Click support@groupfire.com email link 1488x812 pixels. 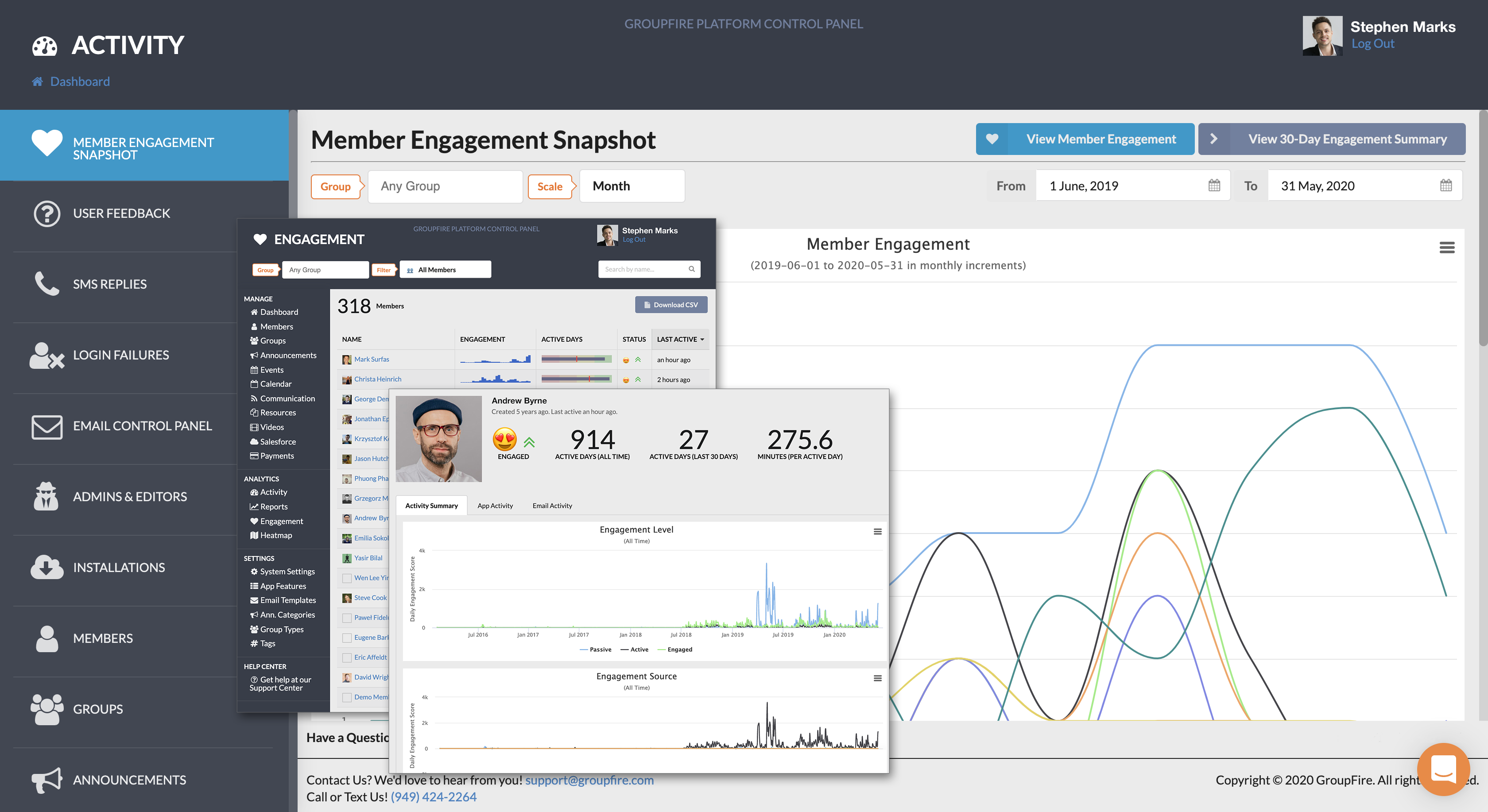pyautogui.click(x=589, y=780)
